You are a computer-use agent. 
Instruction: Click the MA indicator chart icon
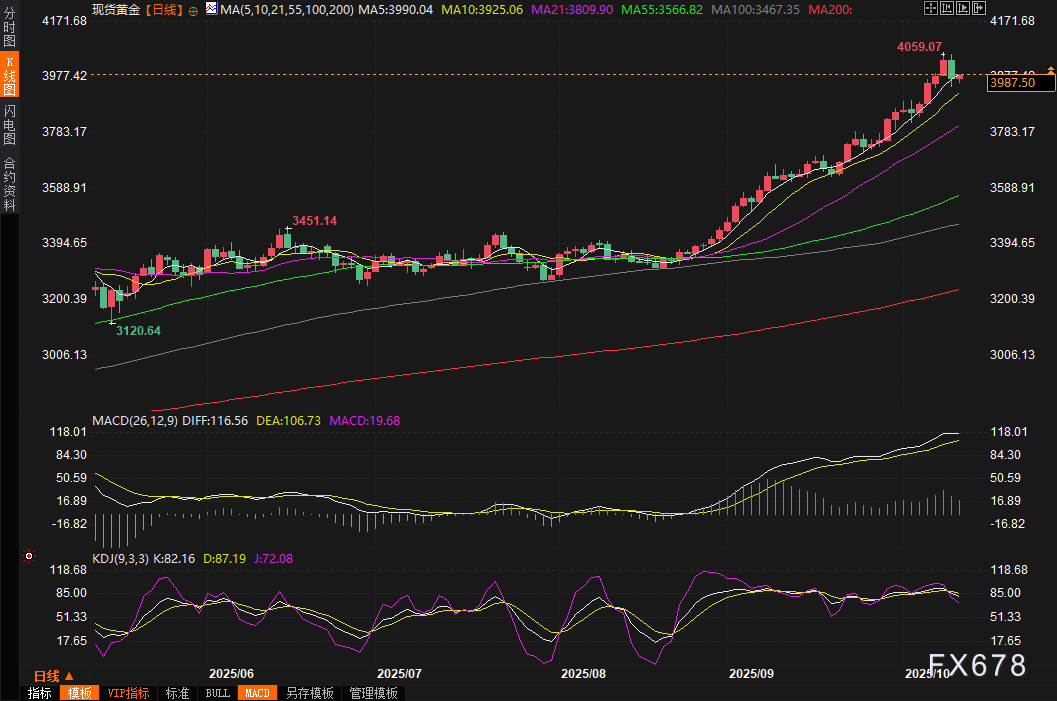[x=211, y=9]
